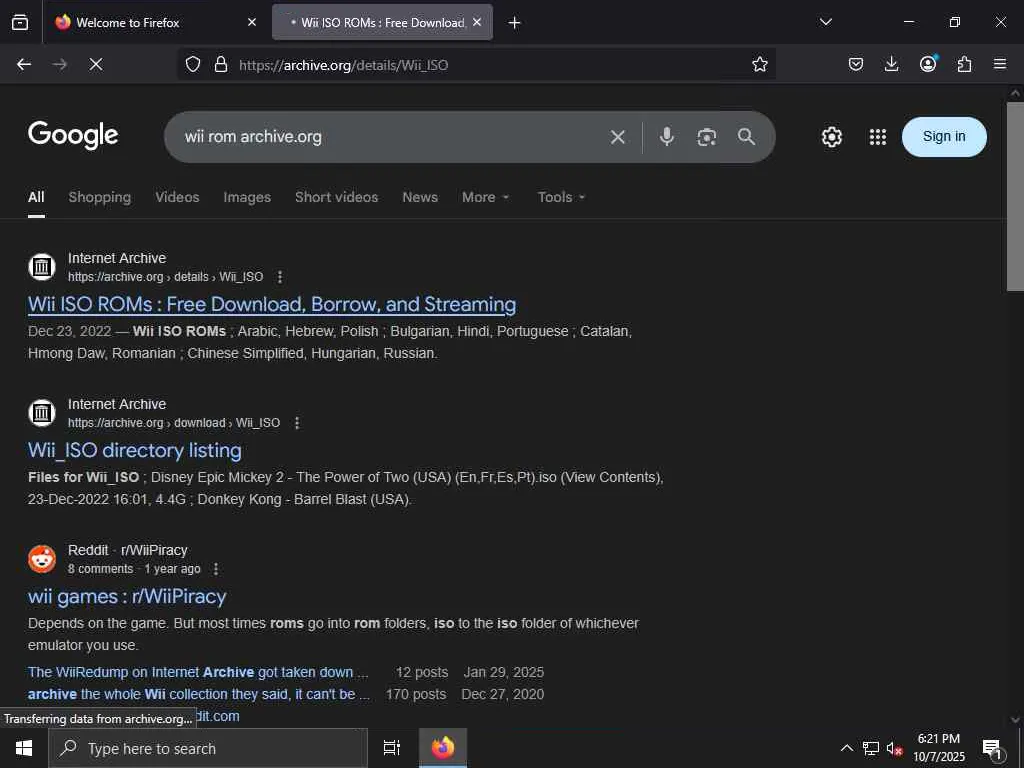Open muted volume tray icon
This screenshot has width=1024, height=768.
click(x=894, y=748)
